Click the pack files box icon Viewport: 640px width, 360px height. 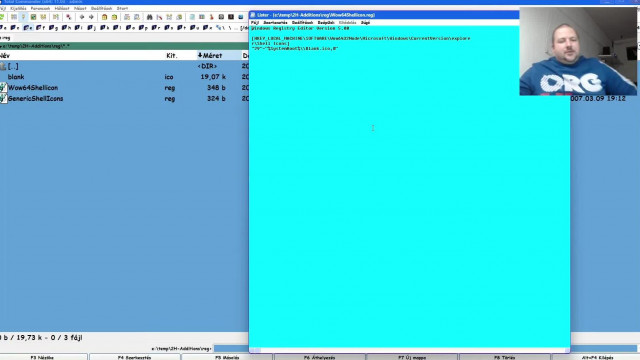[104, 17]
